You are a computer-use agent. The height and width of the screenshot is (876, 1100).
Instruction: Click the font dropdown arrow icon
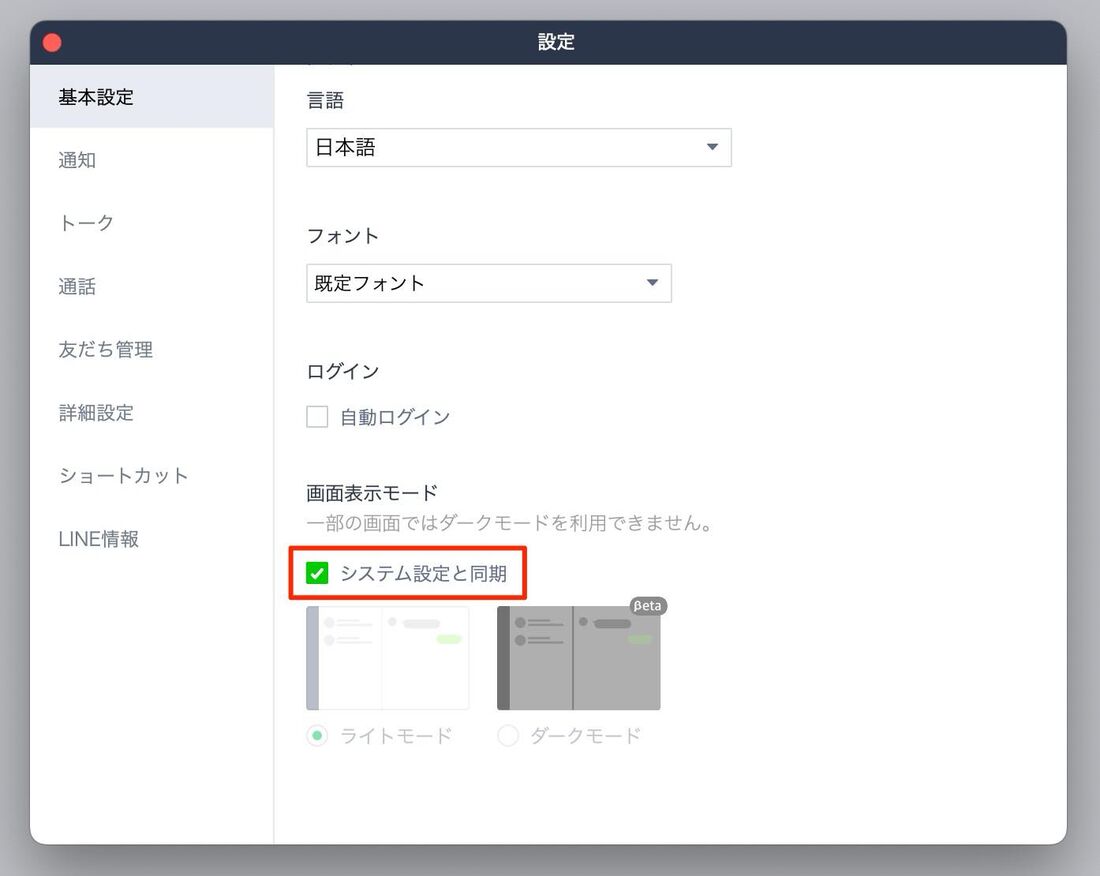coord(652,283)
